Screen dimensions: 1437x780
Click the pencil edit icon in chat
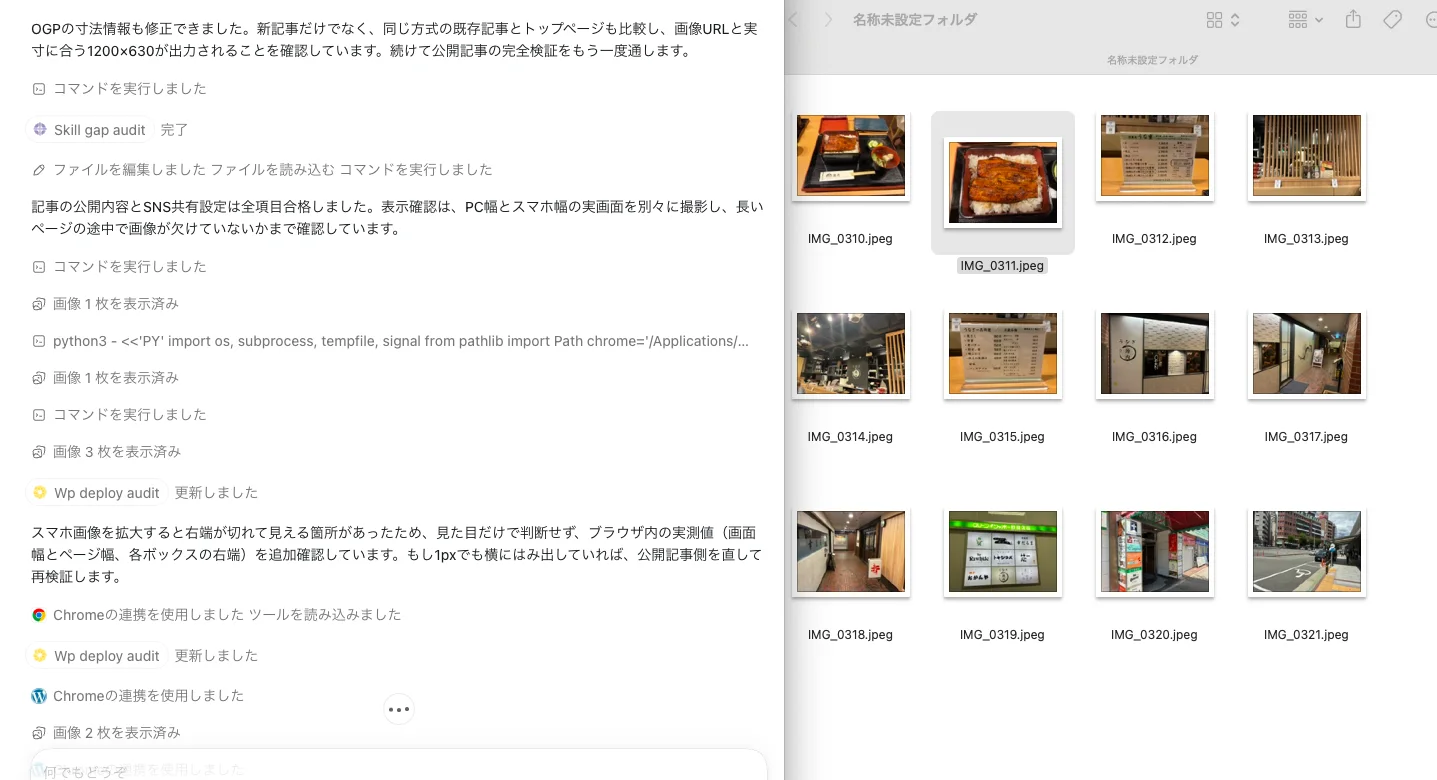[39, 170]
